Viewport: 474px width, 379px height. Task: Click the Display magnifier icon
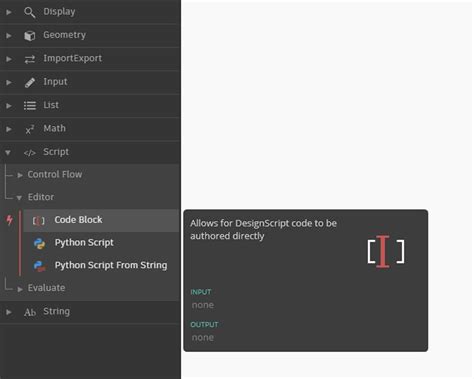(x=29, y=12)
